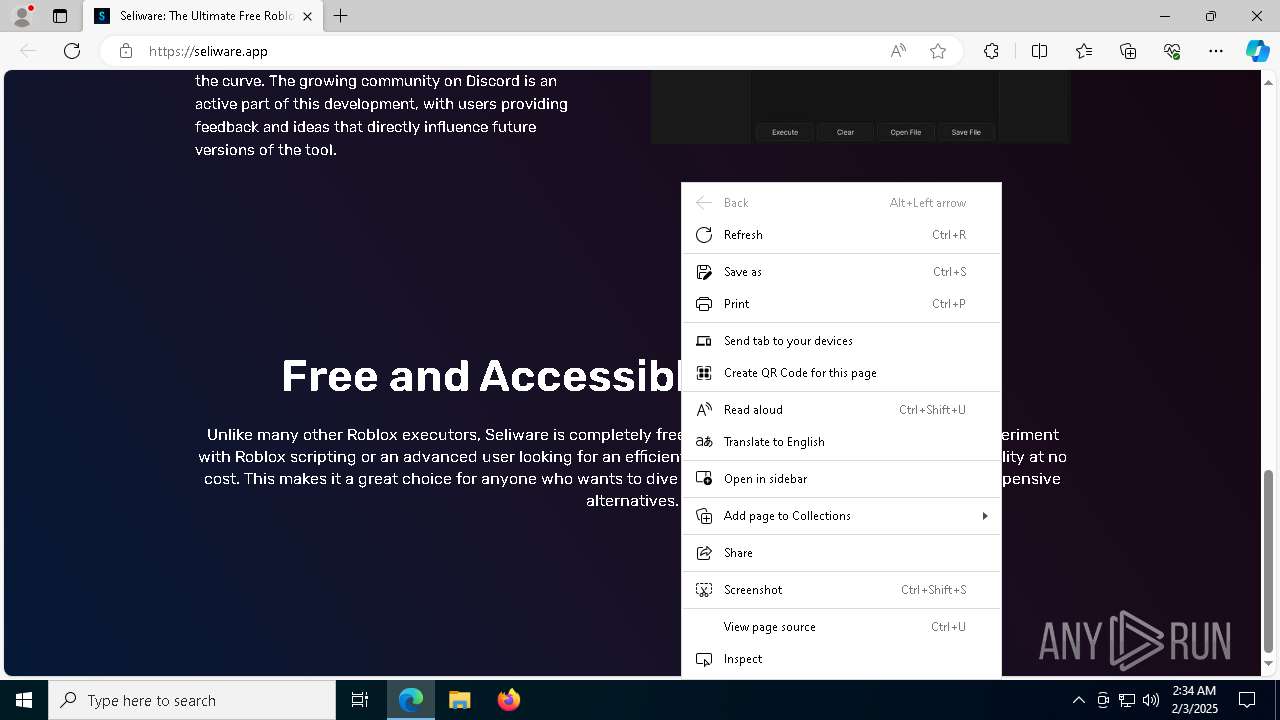Activate Read aloud icon in the address bar

[x=898, y=51]
